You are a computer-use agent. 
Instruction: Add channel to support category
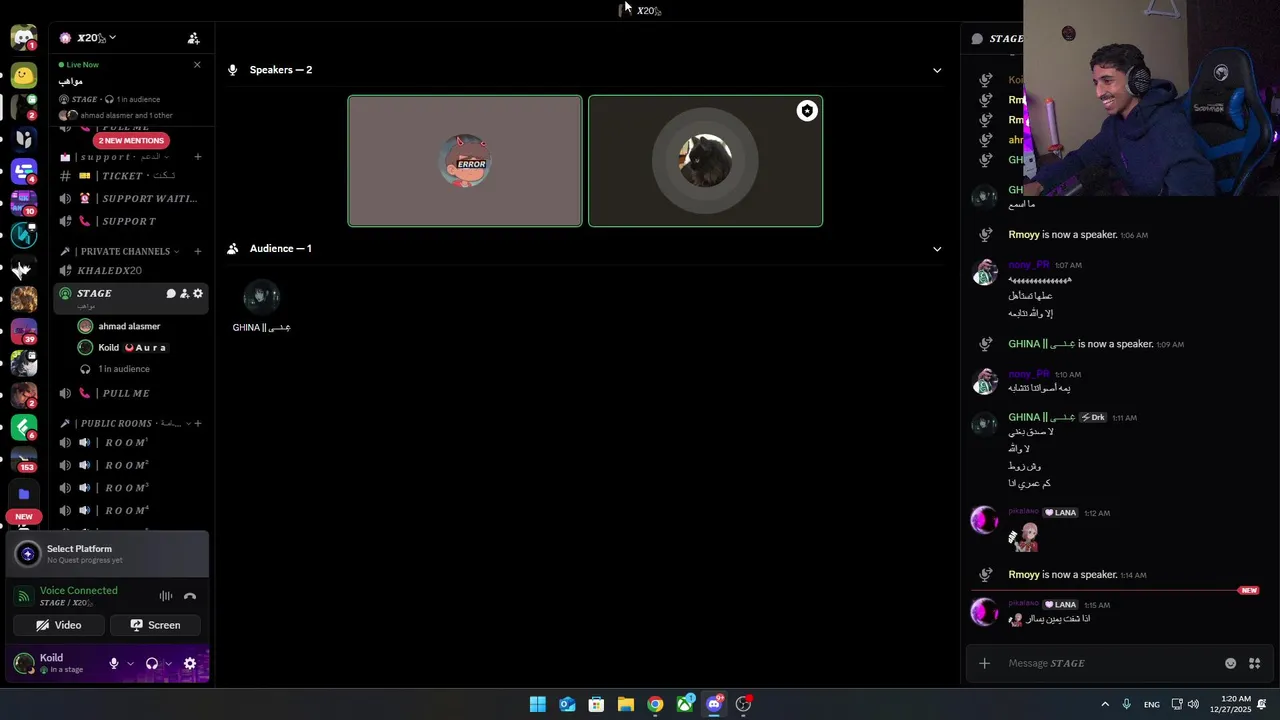198,157
